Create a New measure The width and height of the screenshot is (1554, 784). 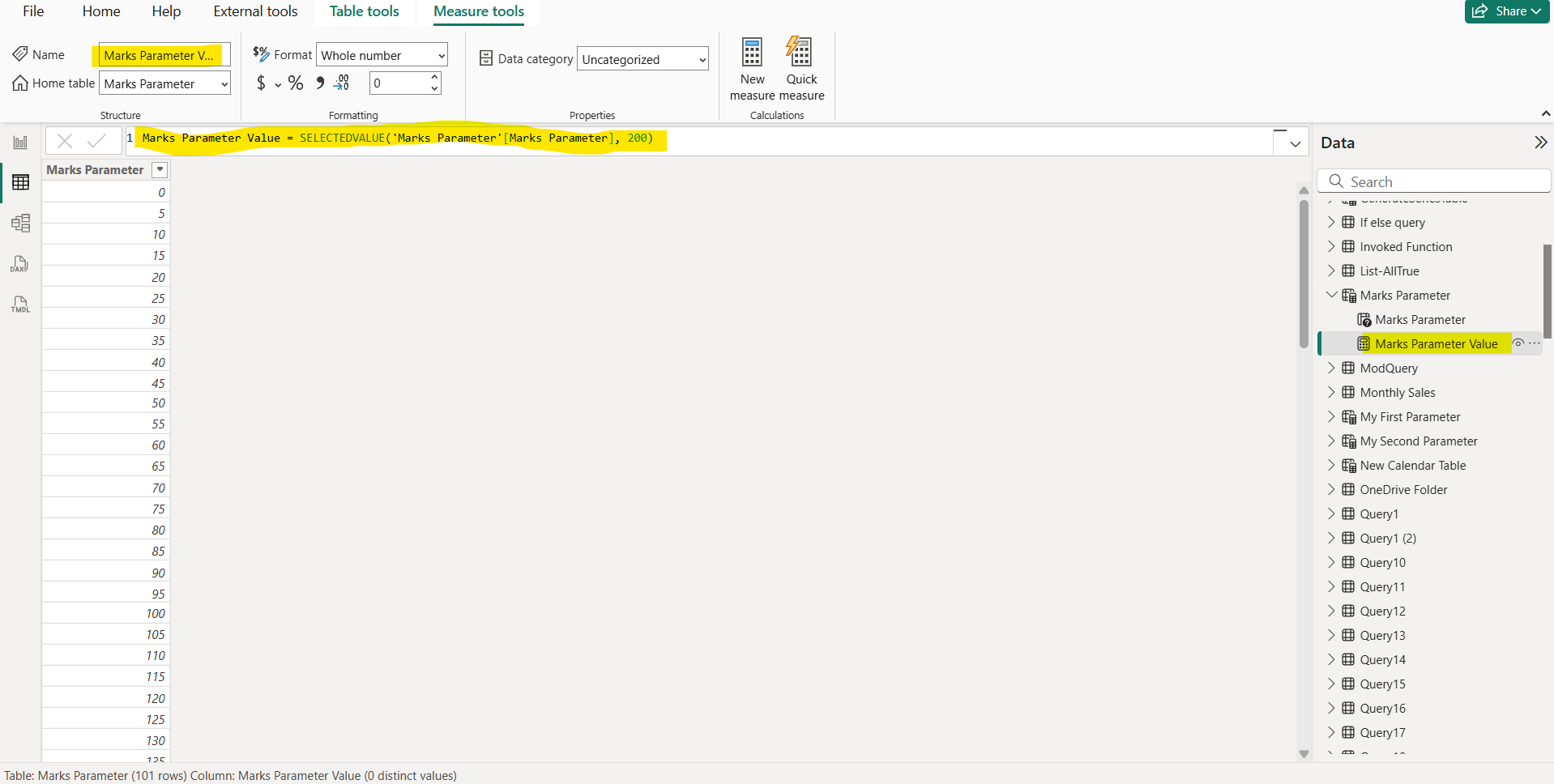coord(752,66)
